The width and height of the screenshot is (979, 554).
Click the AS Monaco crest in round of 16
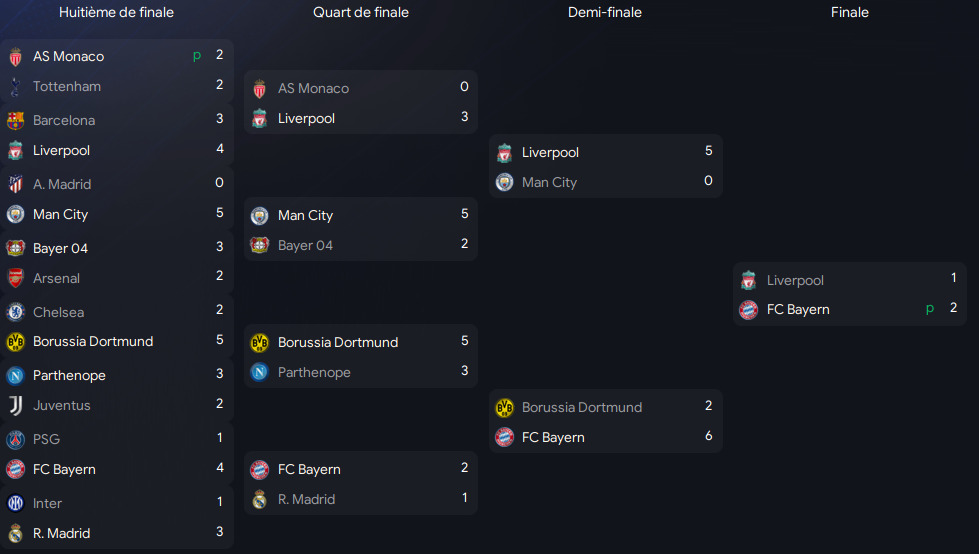point(15,57)
